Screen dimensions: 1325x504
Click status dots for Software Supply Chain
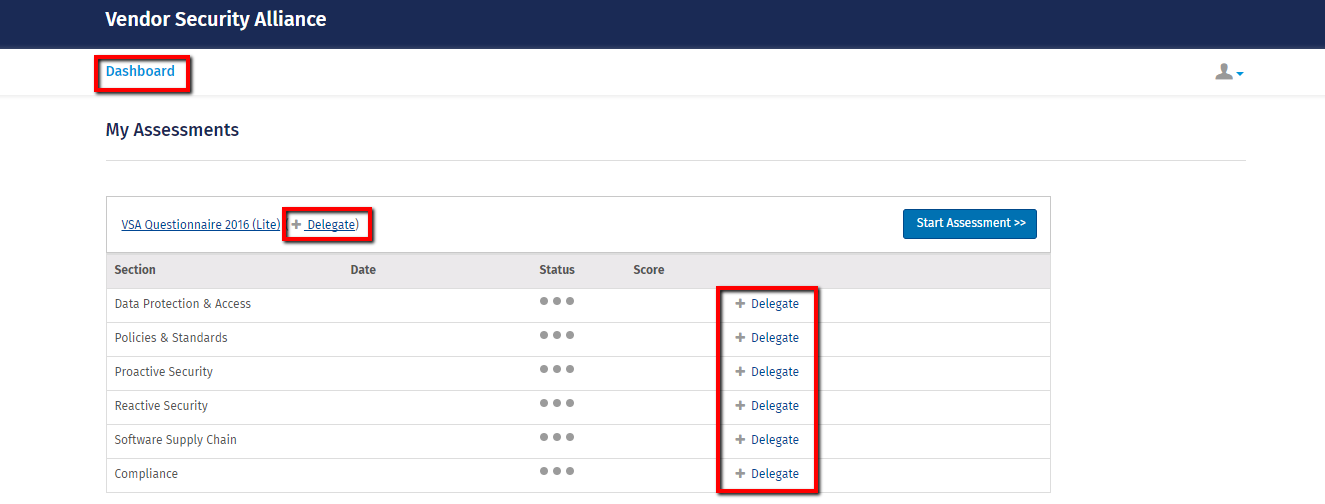pyautogui.click(x=557, y=437)
